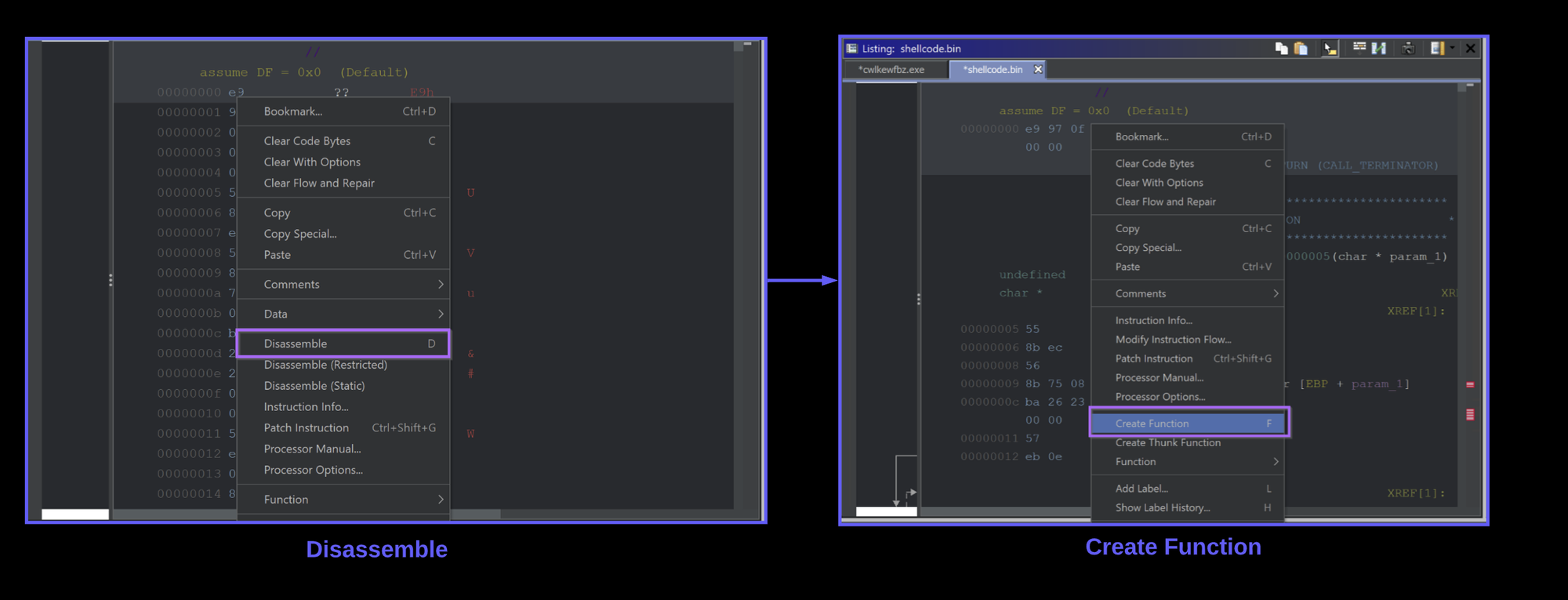This screenshot has height=600, width=1568.
Task: Choose Paste in menu containing Create Function
Action: pos(1188,267)
